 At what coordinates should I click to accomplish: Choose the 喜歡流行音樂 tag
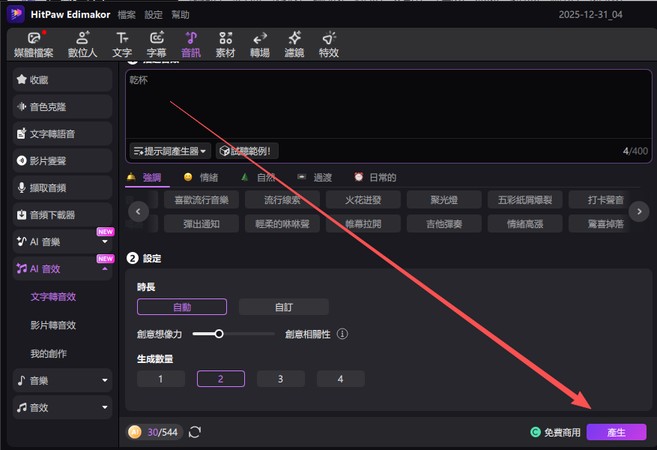point(202,200)
